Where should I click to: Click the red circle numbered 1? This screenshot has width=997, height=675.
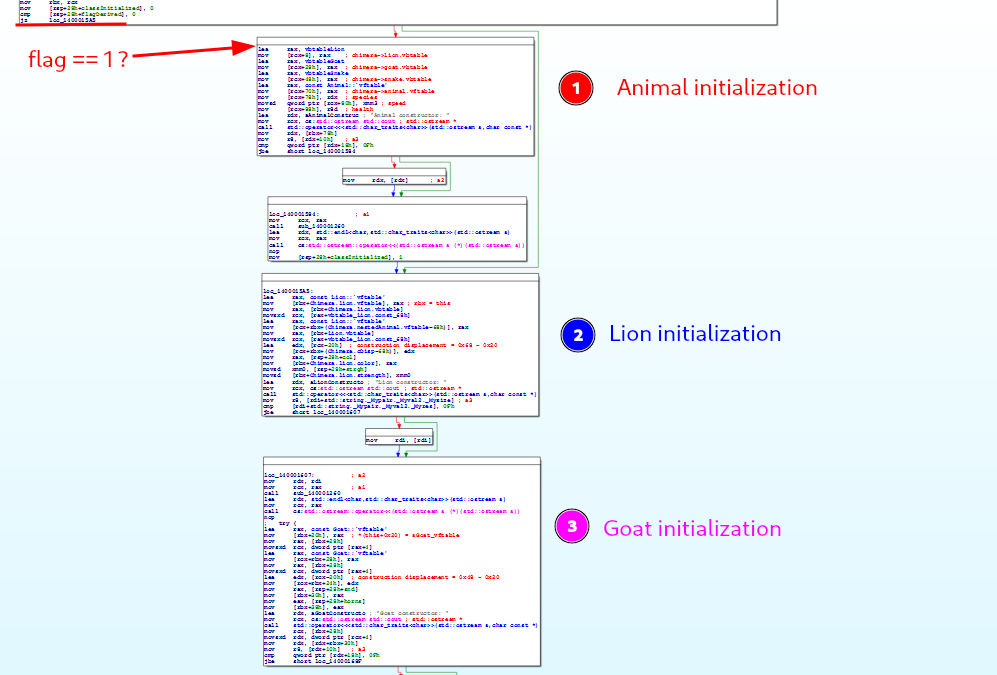(x=576, y=88)
